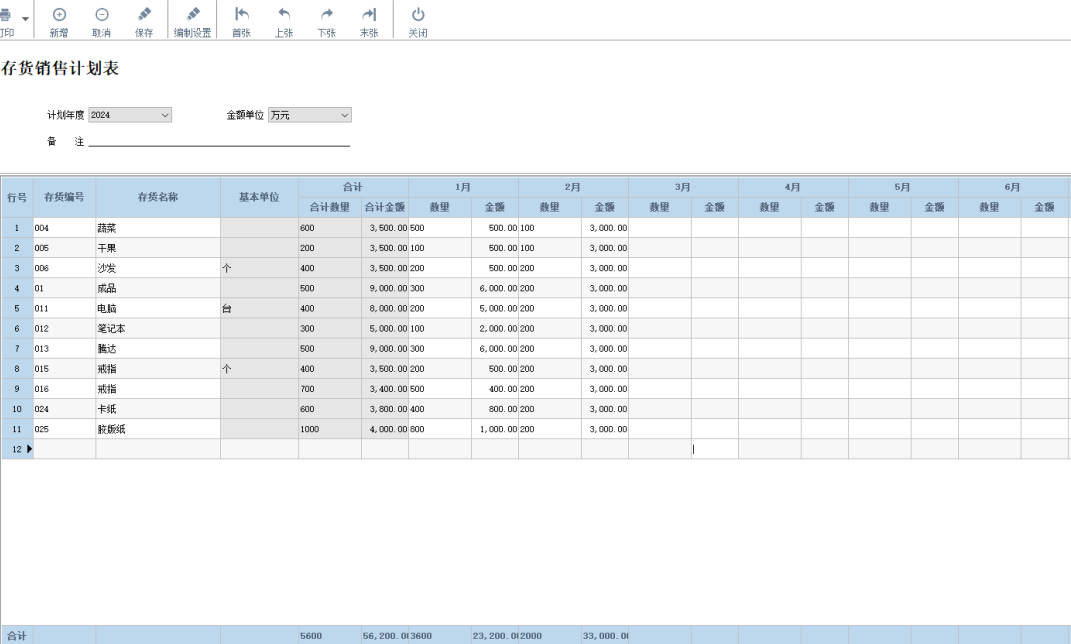Click the 1月 month header

click(463, 187)
